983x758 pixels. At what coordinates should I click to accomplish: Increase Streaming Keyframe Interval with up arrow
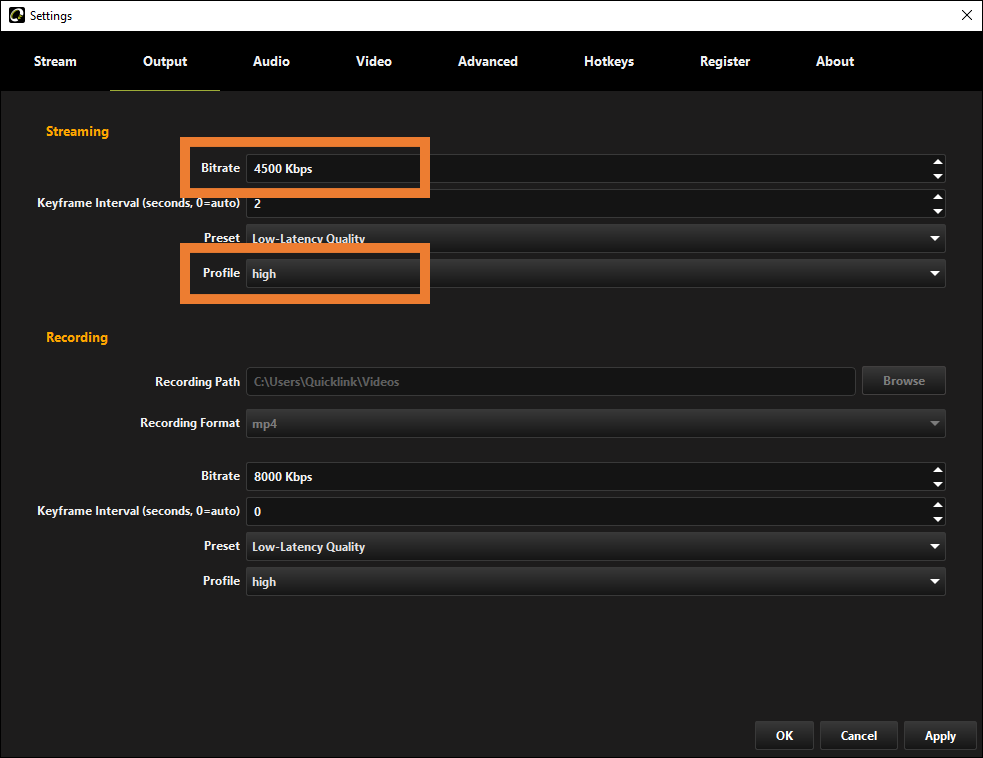pos(937,197)
